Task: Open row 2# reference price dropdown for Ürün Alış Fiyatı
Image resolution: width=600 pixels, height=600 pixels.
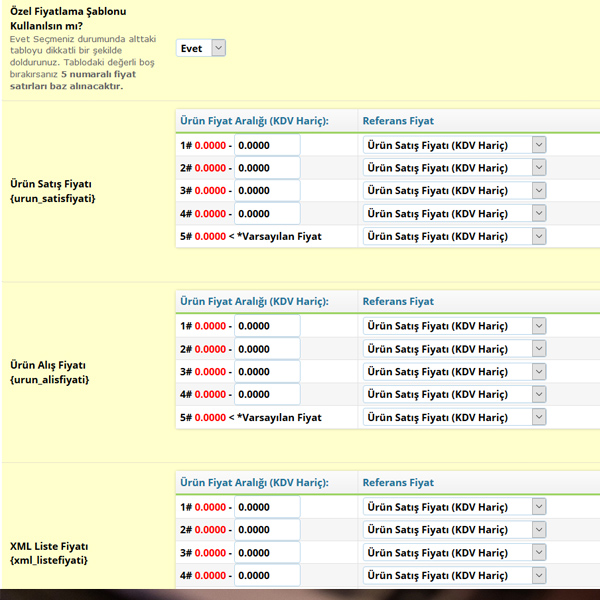Action: [454, 349]
